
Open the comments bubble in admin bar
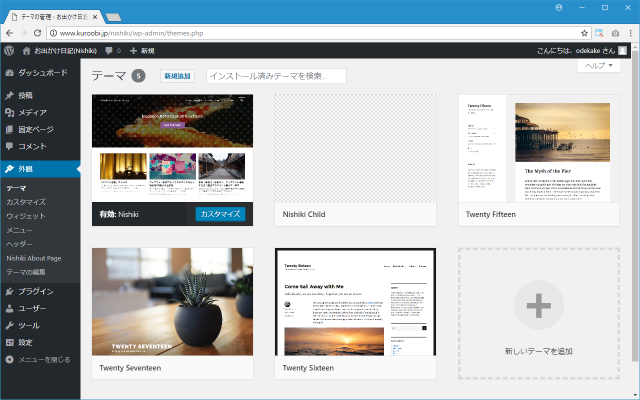tap(109, 51)
